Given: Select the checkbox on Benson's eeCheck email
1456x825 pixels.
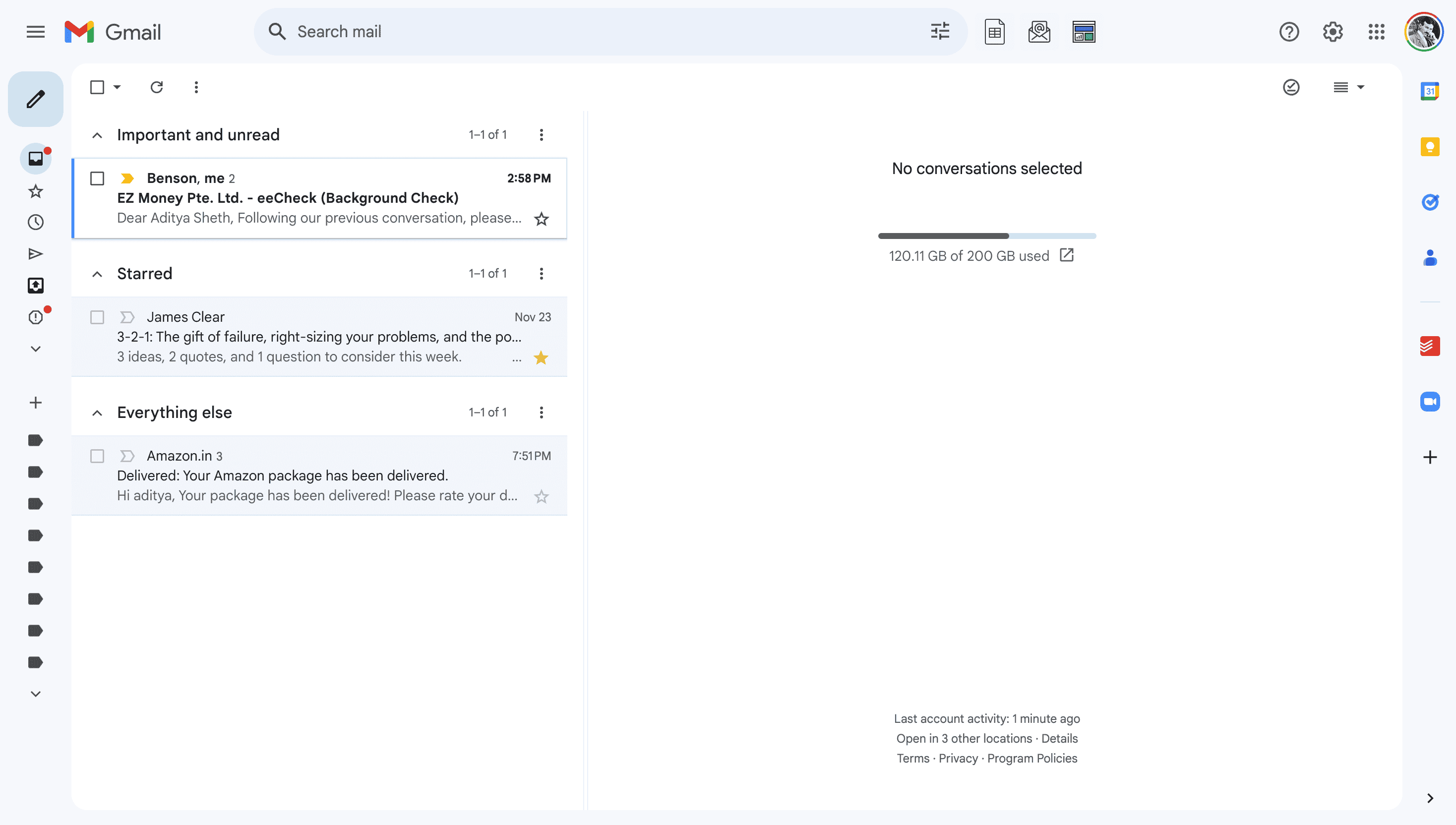Looking at the screenshot, I should coord(97,178).
